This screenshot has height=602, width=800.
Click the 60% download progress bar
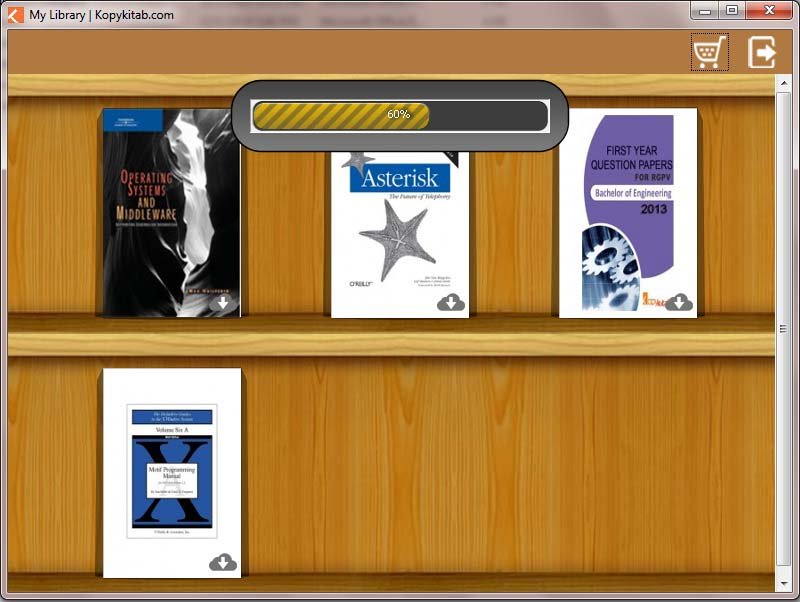tap(400, 116)
